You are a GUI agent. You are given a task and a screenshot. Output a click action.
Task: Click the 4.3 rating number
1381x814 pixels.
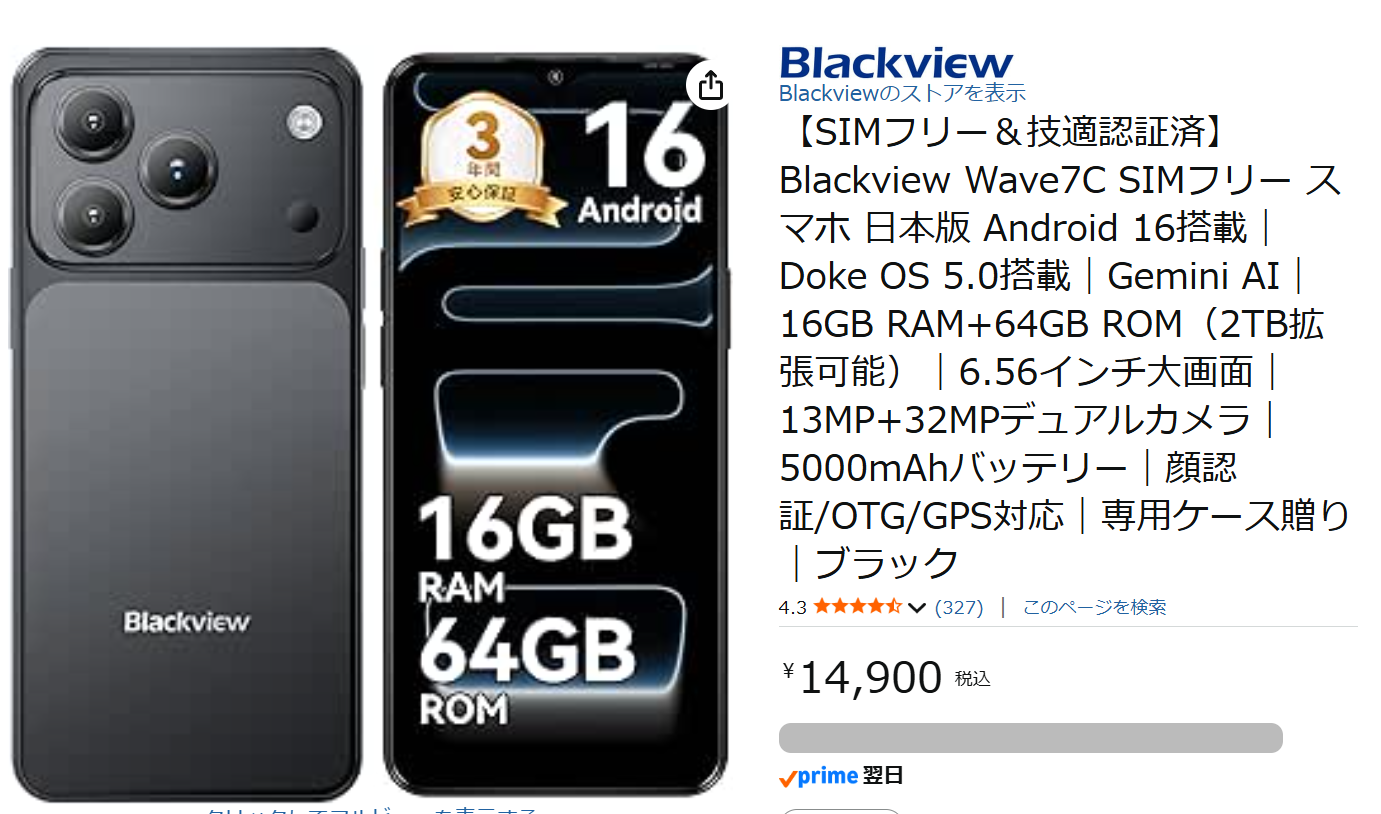792,607
